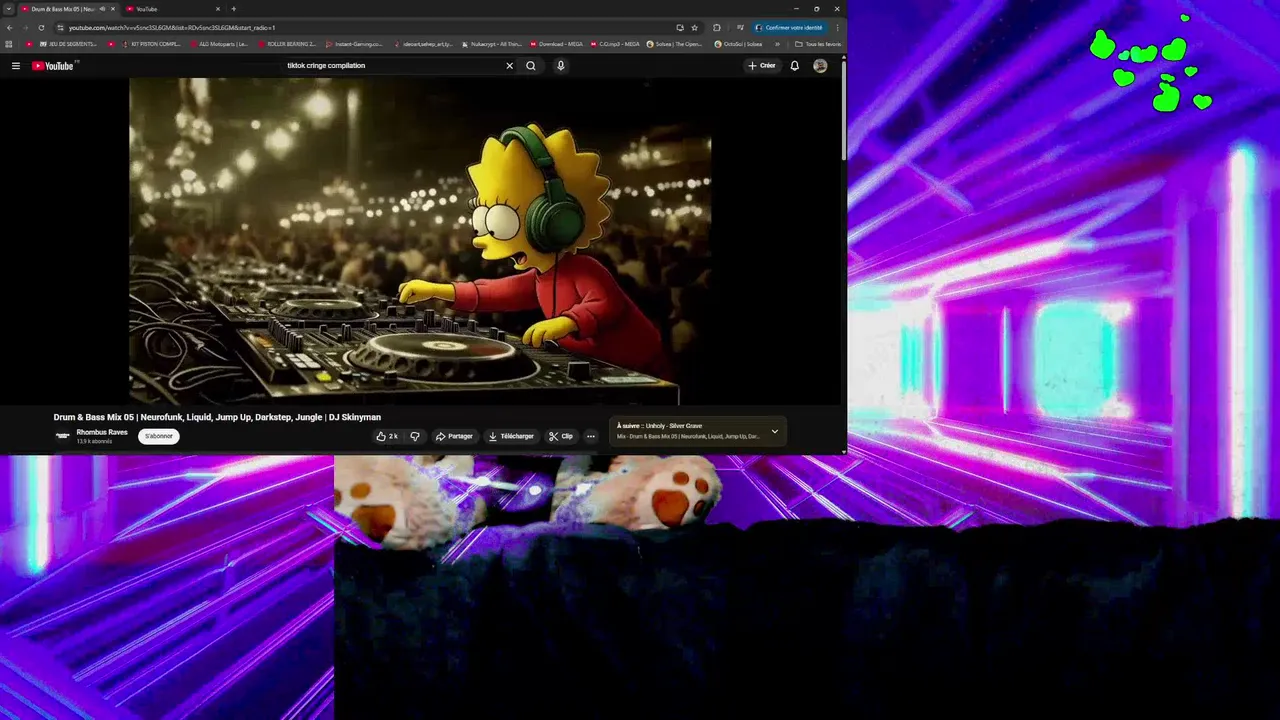Image resolution: width=1280 pixels, height=720 pixels.
Task: Show hidden bookmarks overflow chevron
Action: point(777,44)
